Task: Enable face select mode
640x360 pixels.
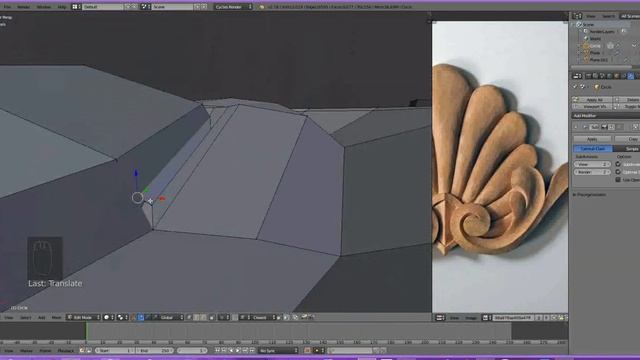Action: tap(203, 318)
